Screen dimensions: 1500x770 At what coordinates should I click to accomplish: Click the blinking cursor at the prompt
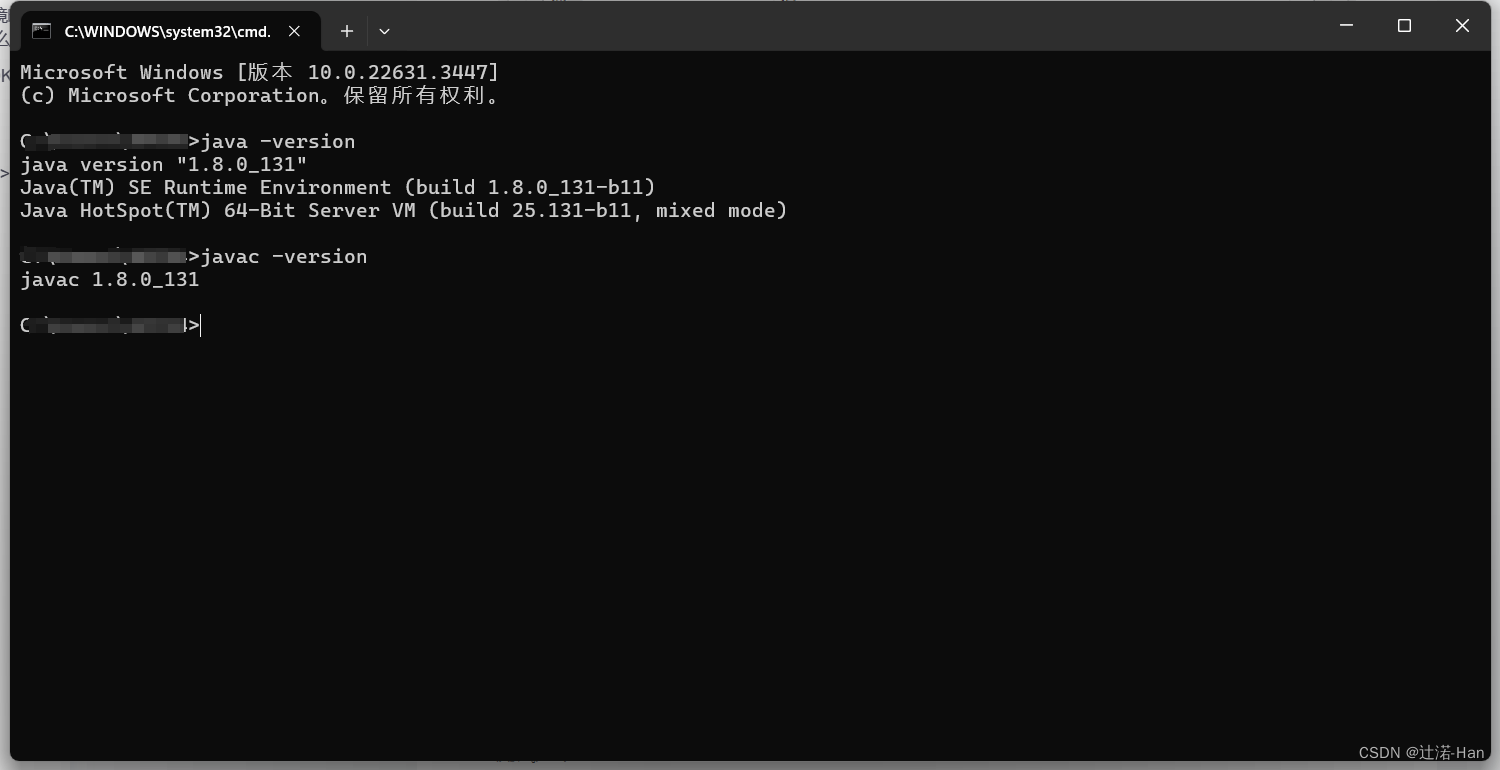(199, 325)
